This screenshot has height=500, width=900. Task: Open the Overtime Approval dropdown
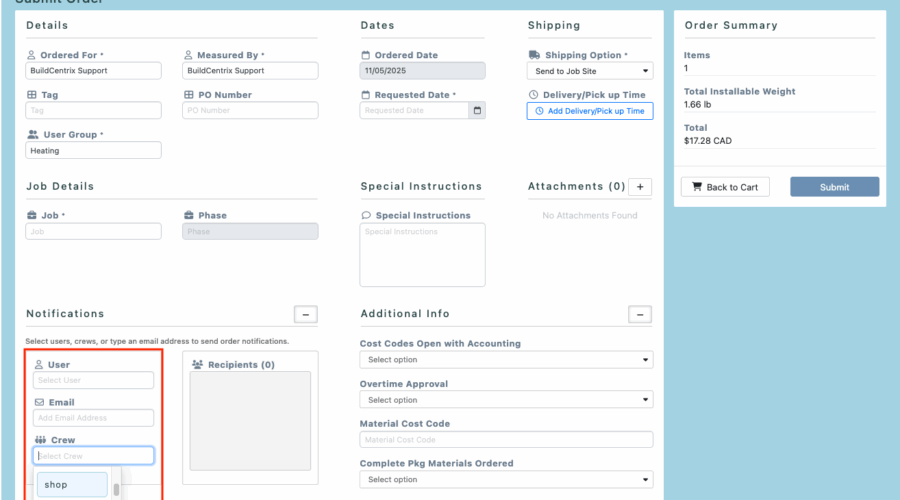click(x=506, y=400)
